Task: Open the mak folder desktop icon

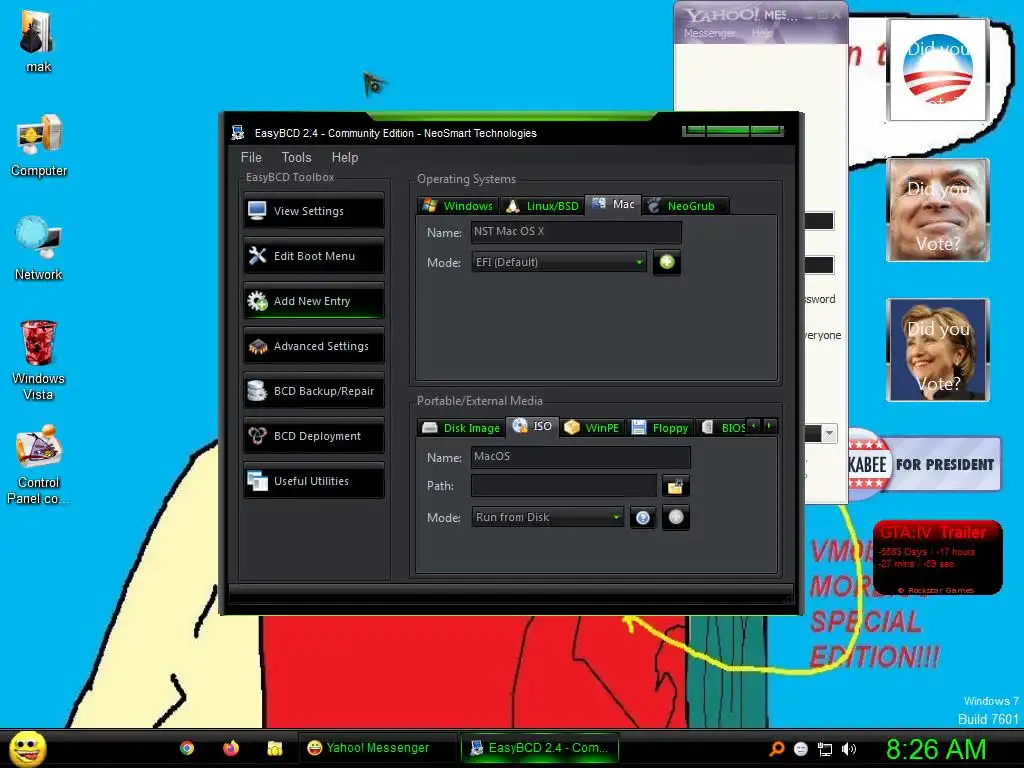Action: click(x=38, y=39)
